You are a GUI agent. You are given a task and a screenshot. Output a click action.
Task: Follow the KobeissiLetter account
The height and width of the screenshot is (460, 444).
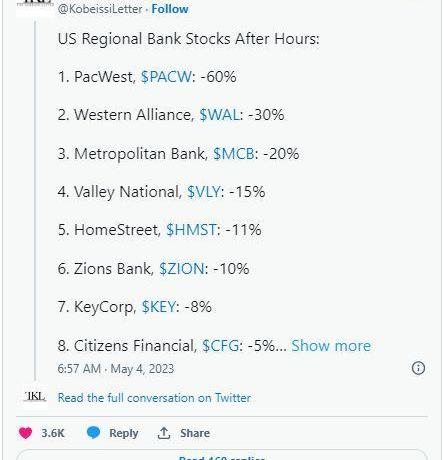click(x=170, y=9)
